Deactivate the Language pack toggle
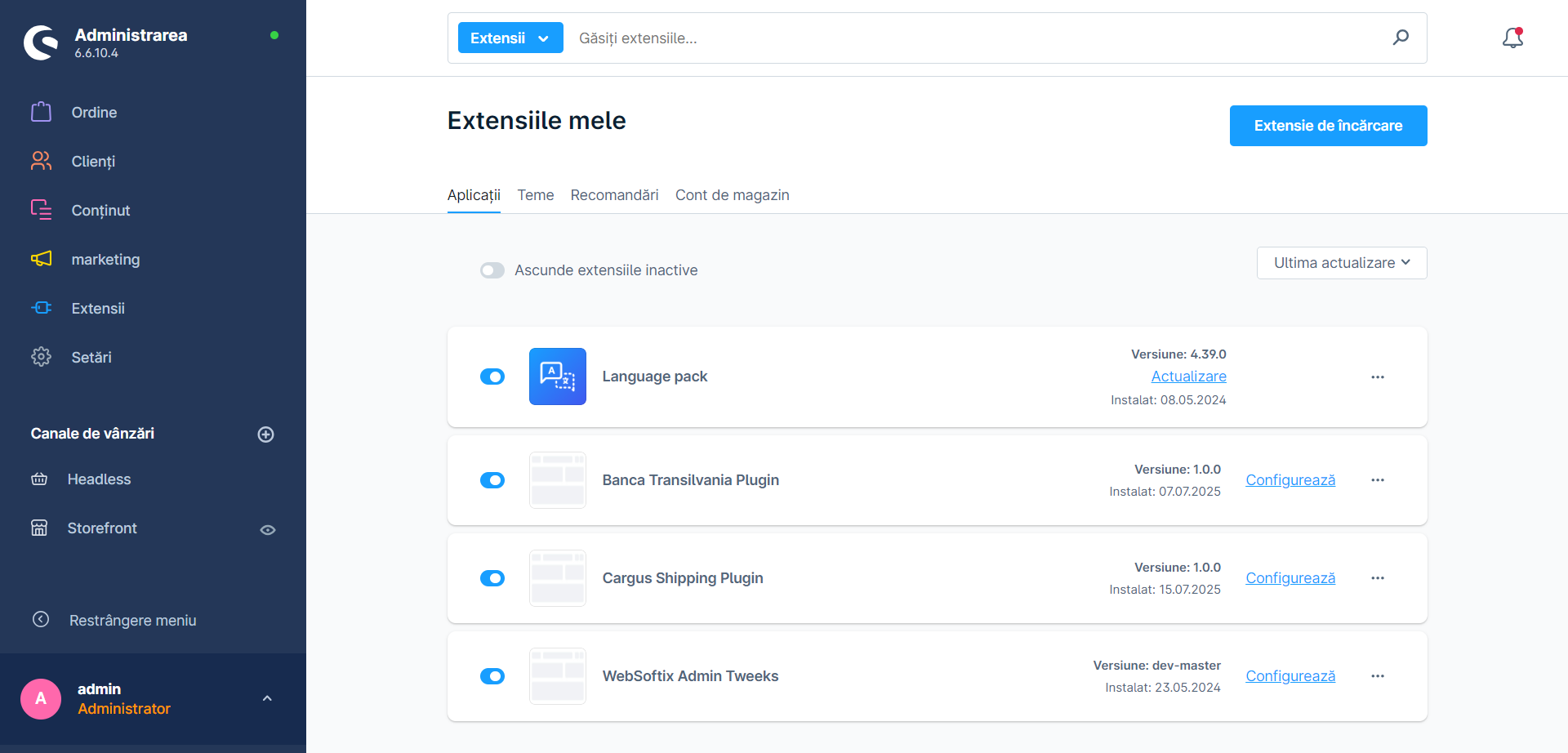 [492, 376]
